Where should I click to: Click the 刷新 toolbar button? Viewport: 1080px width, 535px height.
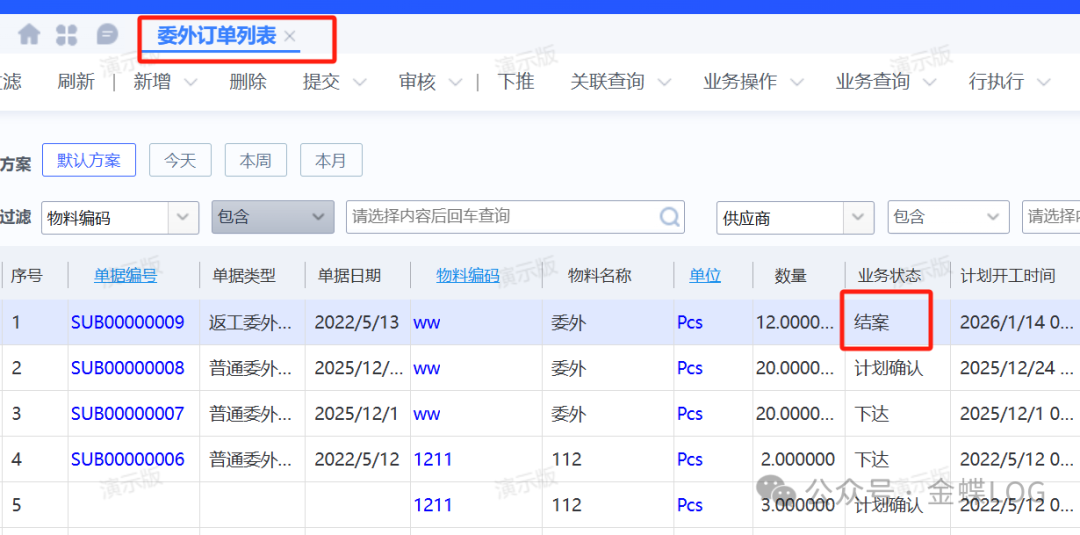76,82
